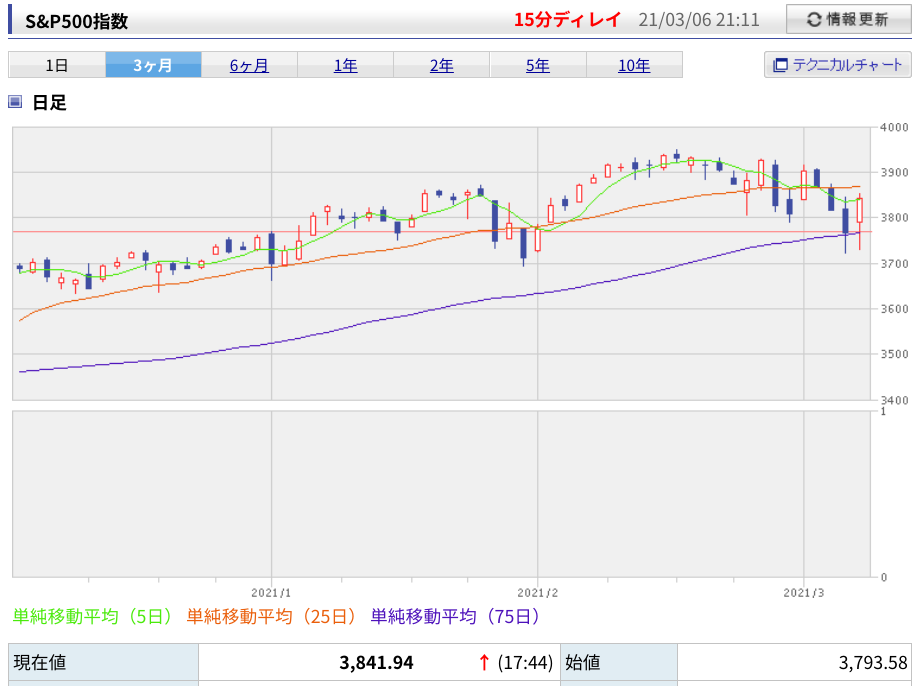Click the 3400 price axis label
This screenshot has width=916, height=686.
(x=894, y=400)
